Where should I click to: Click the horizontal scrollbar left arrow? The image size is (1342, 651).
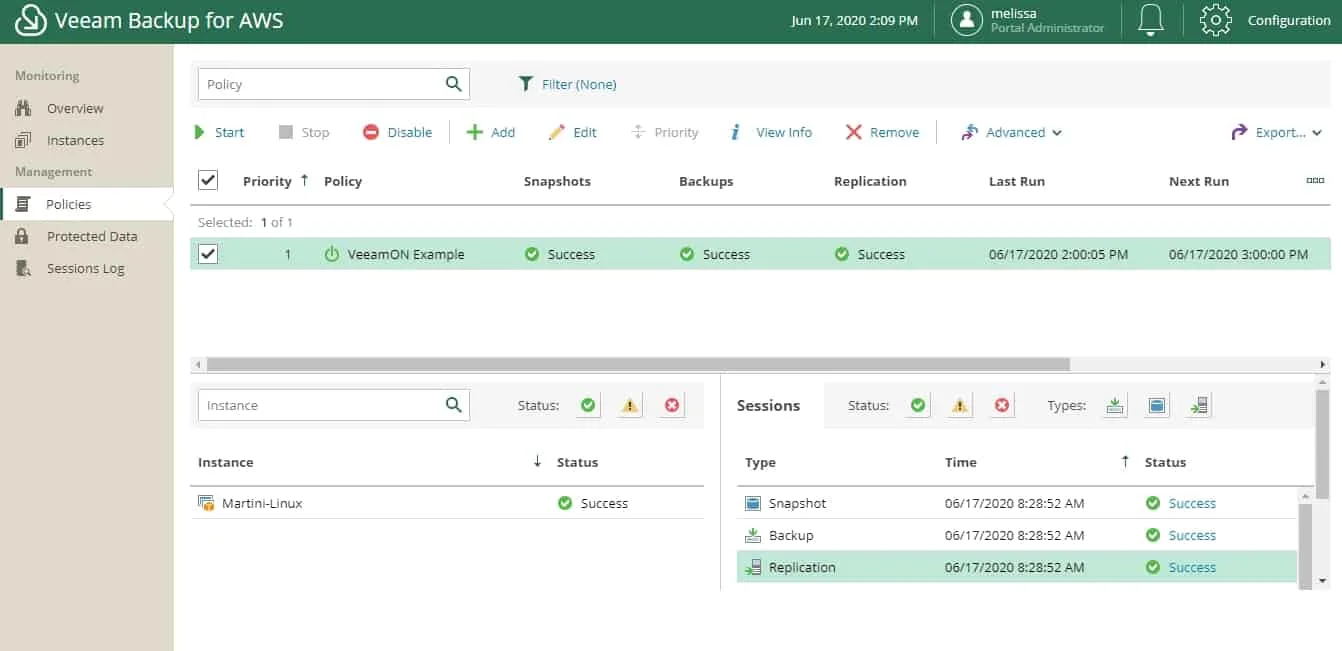[x=197, y=365]
